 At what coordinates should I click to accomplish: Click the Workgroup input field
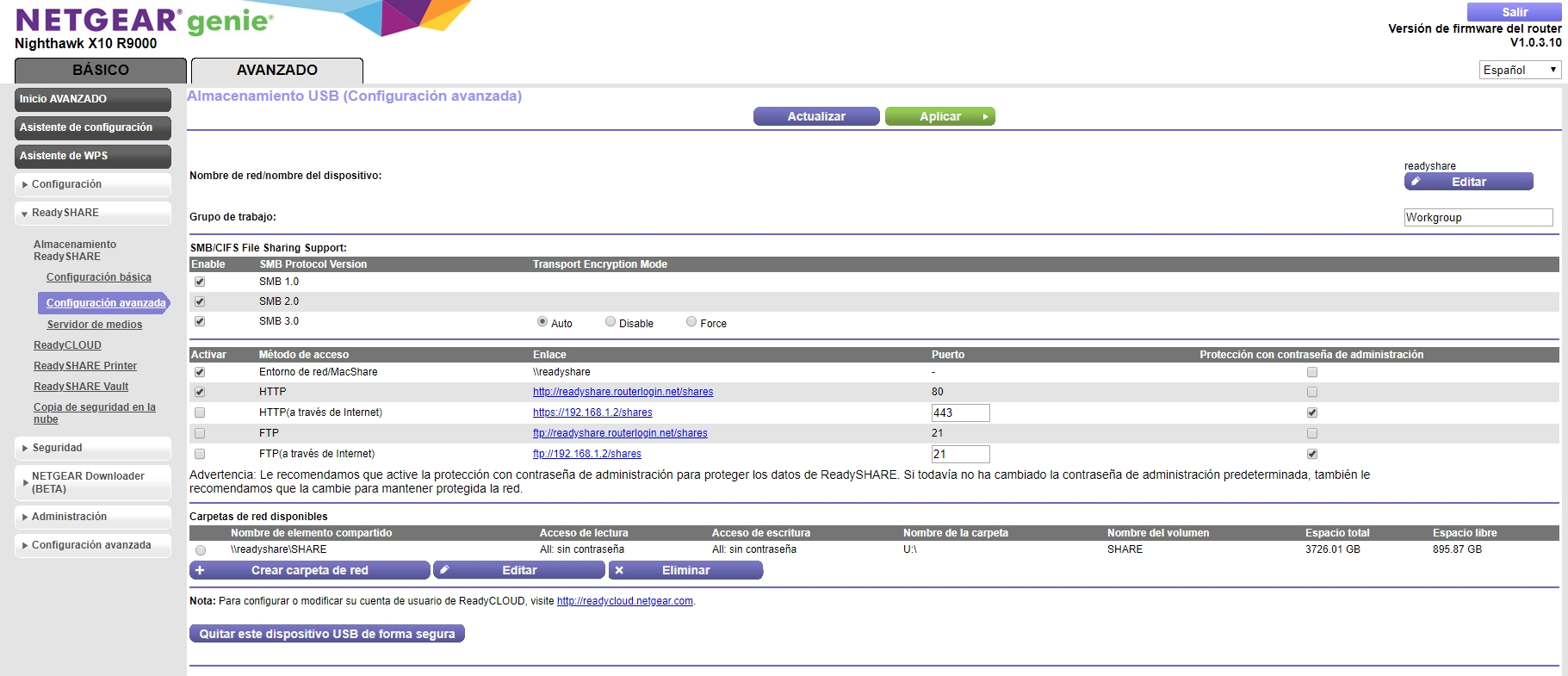1478,217
